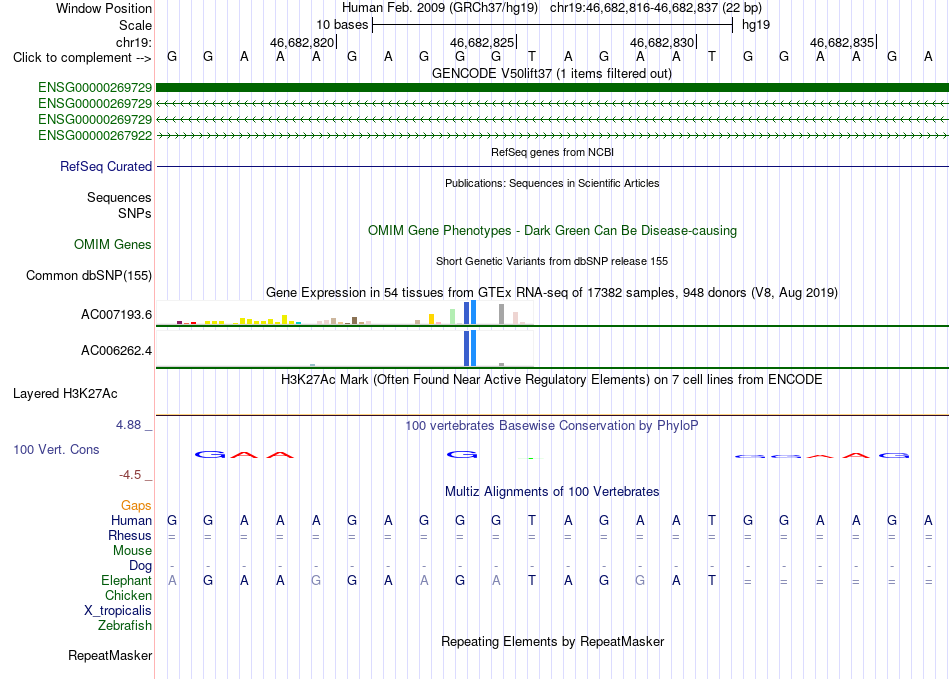Open the GTEx Gene Expression in 54 tissues title
Image resolution: width=950 pixels, height=679 pixels.
[552, 293]
